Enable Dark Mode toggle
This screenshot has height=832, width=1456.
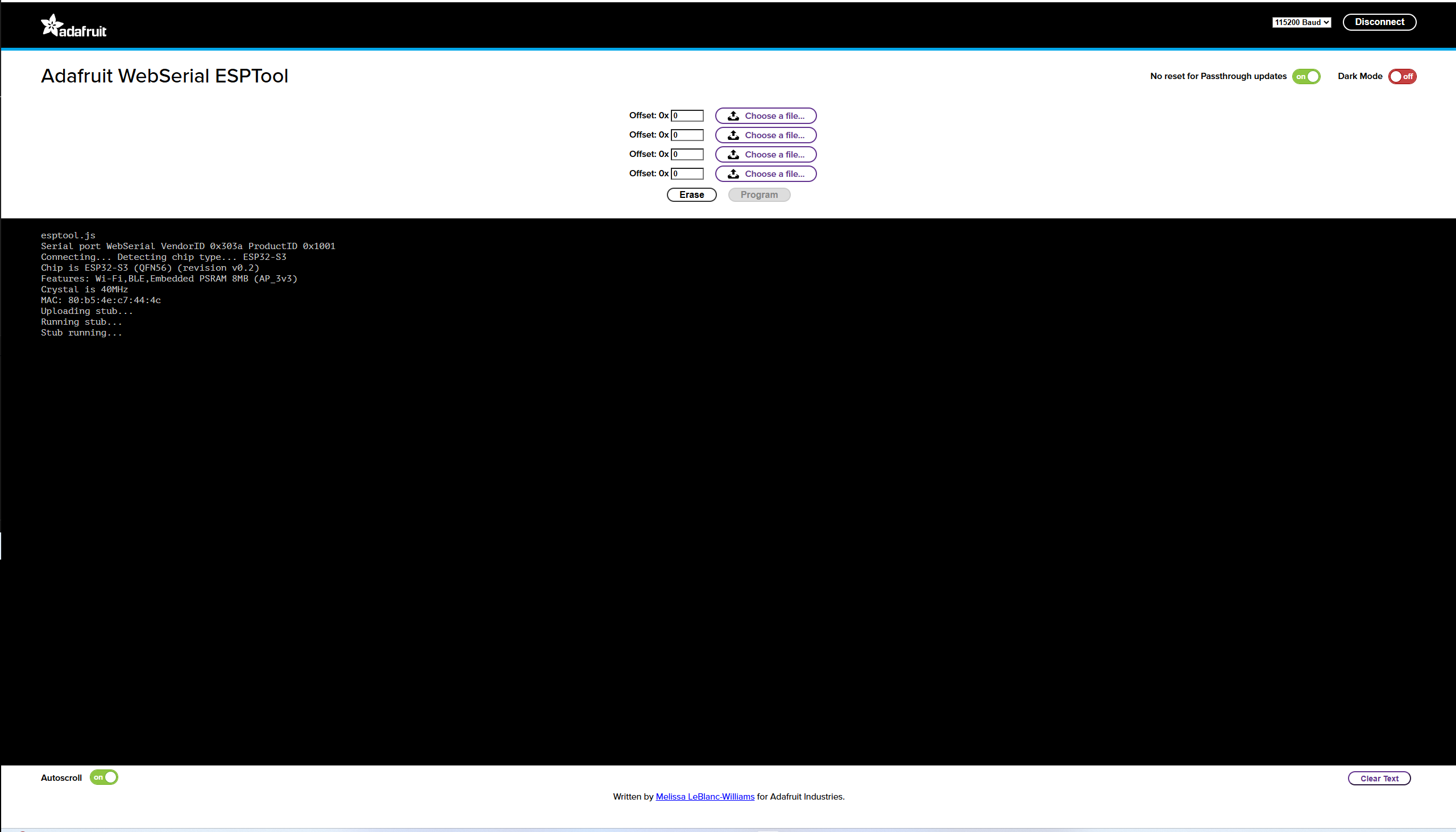[1402, 77]
